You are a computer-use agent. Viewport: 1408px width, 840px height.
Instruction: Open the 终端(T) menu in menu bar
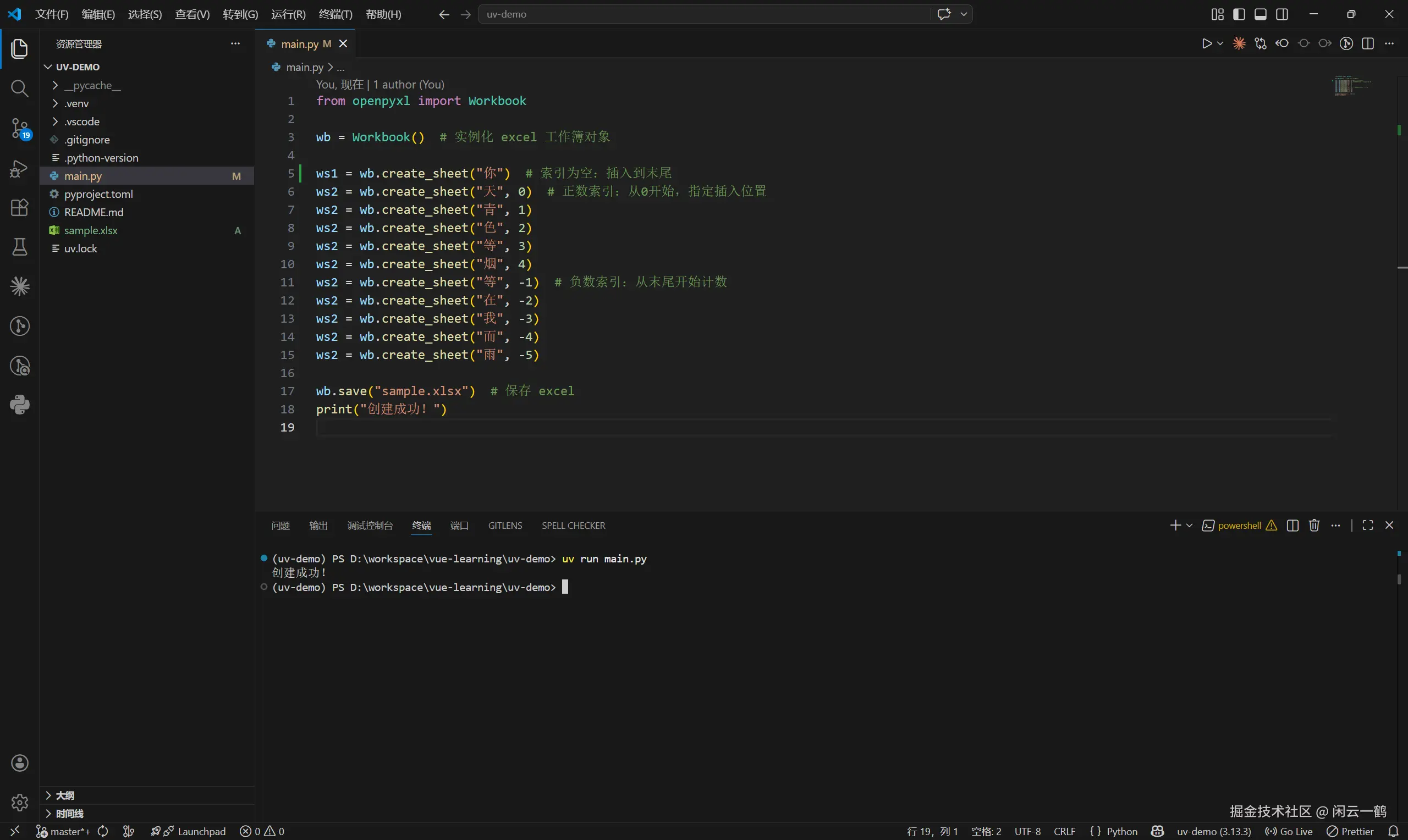335,14
